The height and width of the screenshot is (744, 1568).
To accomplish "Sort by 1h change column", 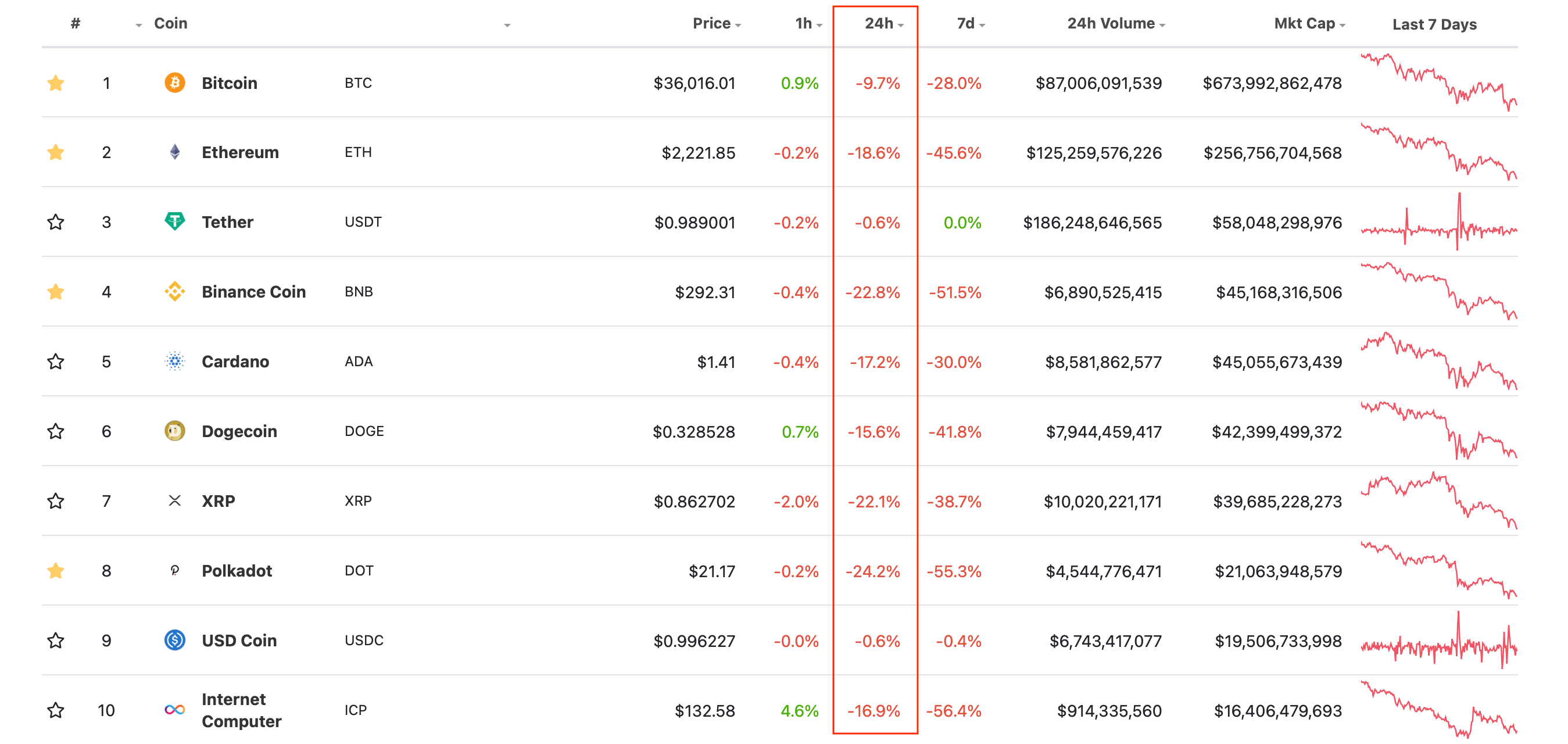I will [x=808, y=23].
